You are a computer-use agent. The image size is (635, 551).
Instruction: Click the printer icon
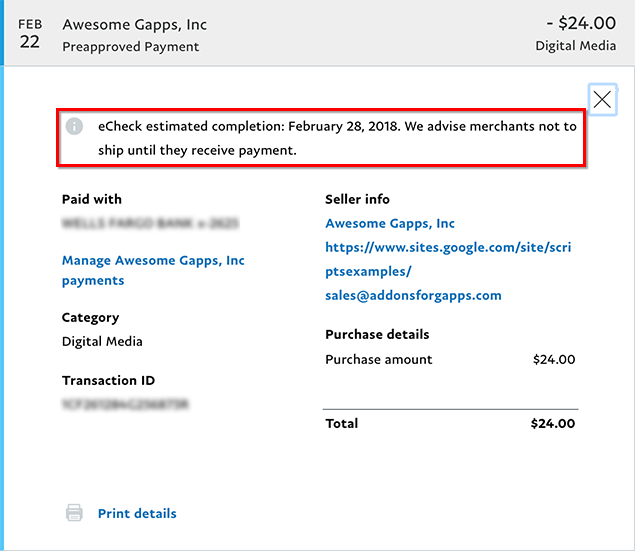(x=74, y=513)
